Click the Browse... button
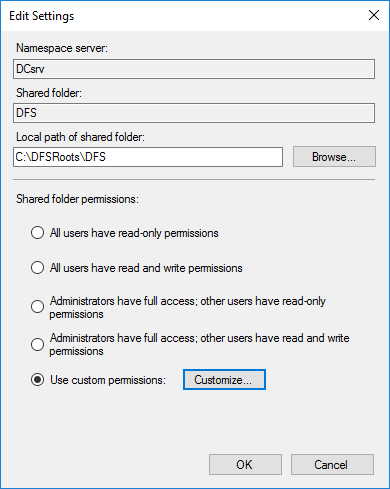 tap(334, 157)
